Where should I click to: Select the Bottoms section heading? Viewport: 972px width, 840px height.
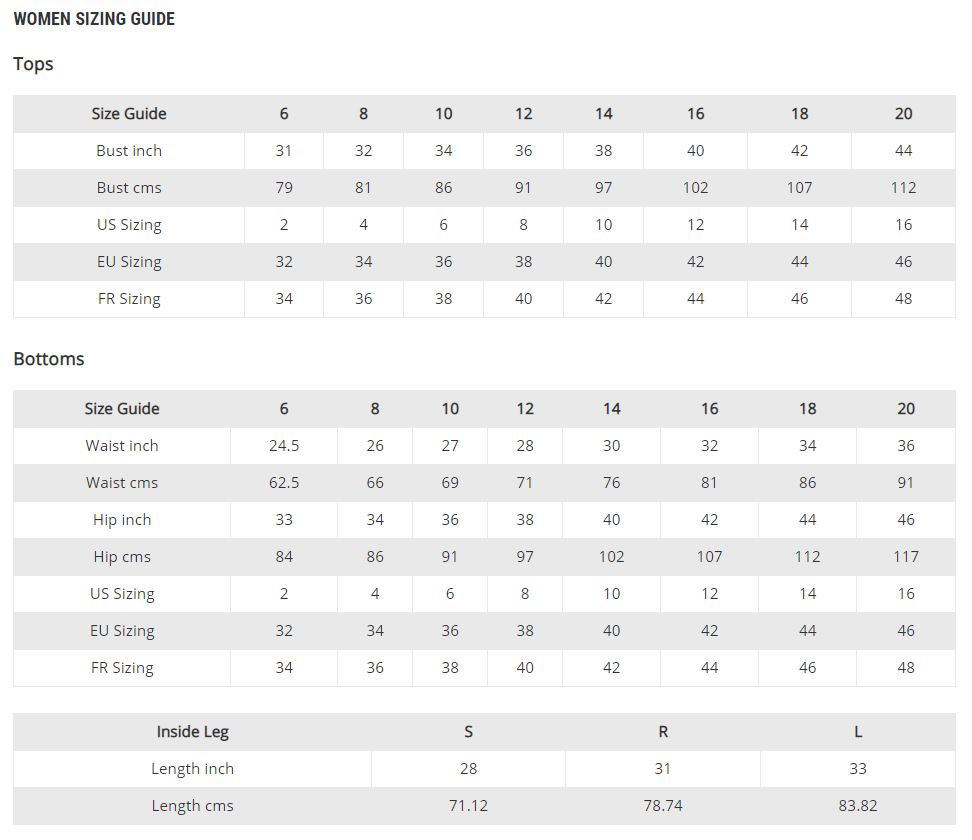(x=49, y=359)
